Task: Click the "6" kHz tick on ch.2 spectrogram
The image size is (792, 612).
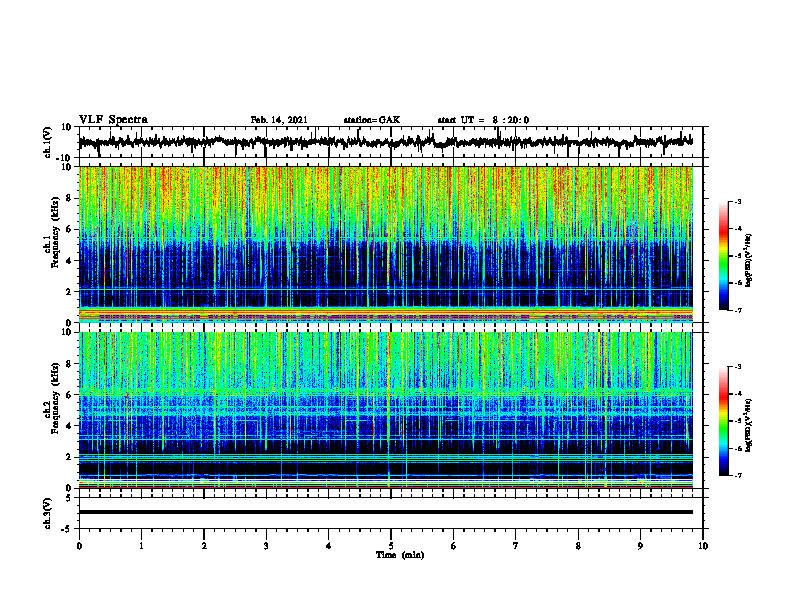Action: (70, 395)
